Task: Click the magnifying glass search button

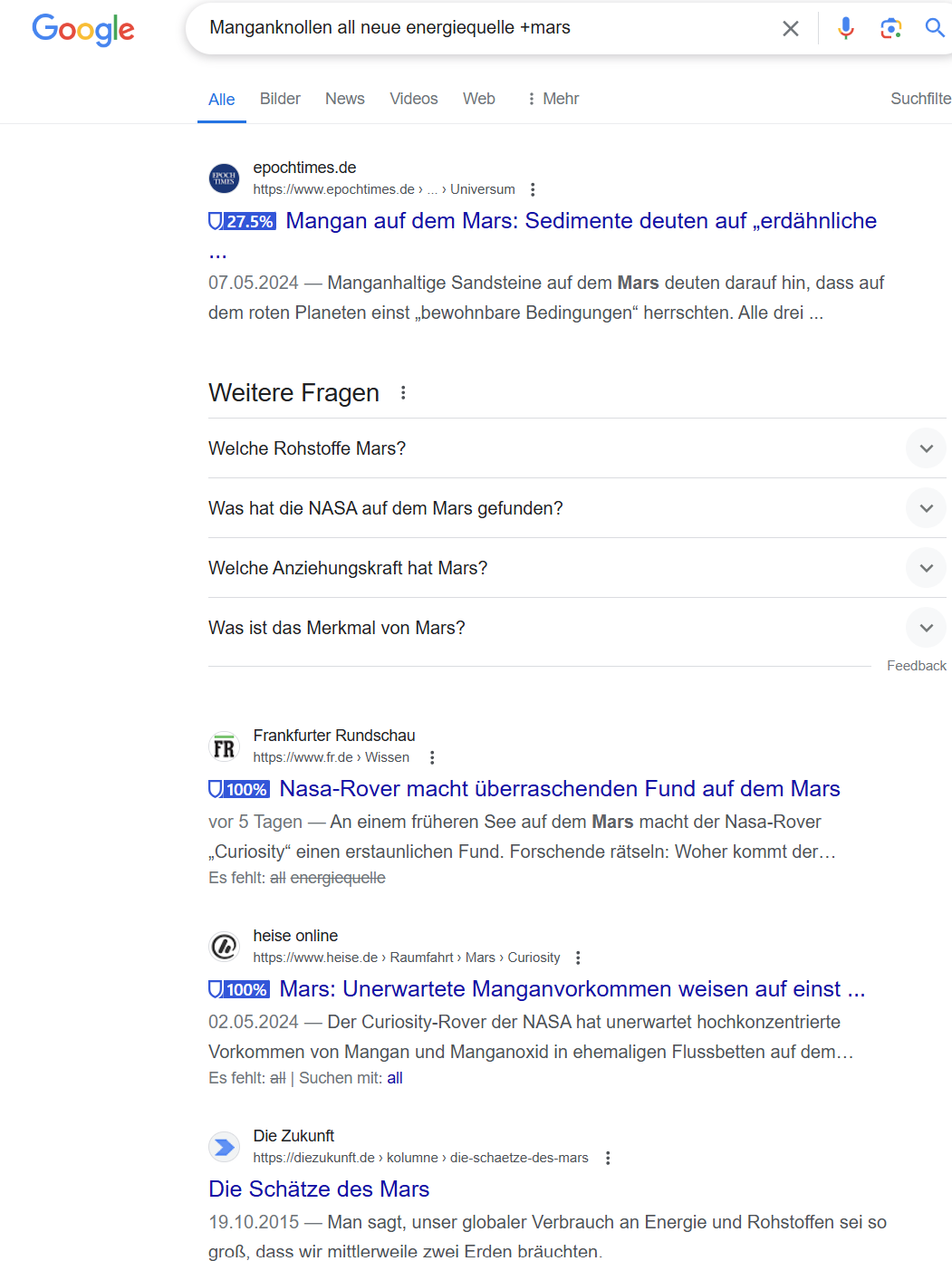Action: click(935, 28)
